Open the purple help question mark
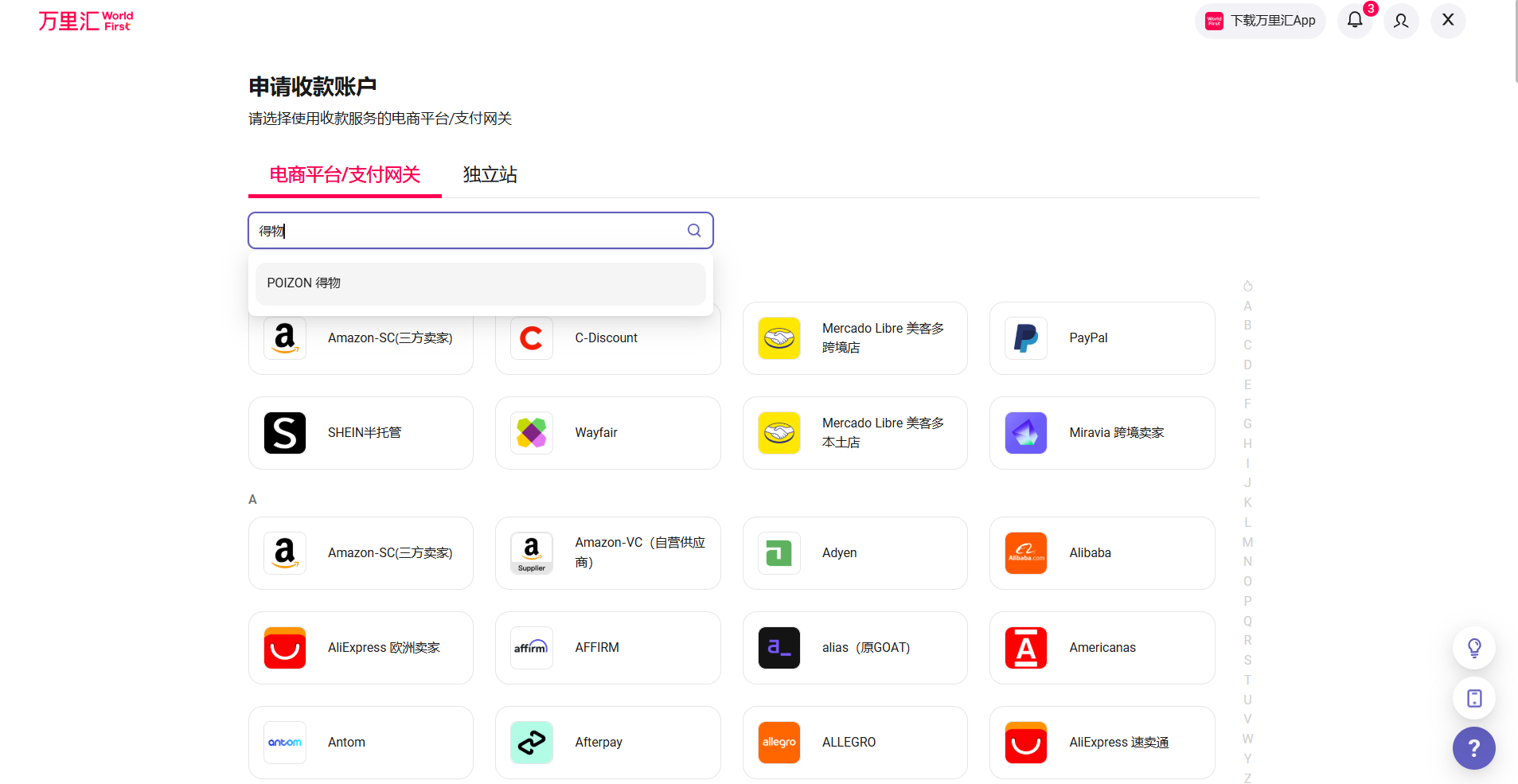This screenshot has height=784, width=1518. pyautogui.click(x=1474, y=748)
